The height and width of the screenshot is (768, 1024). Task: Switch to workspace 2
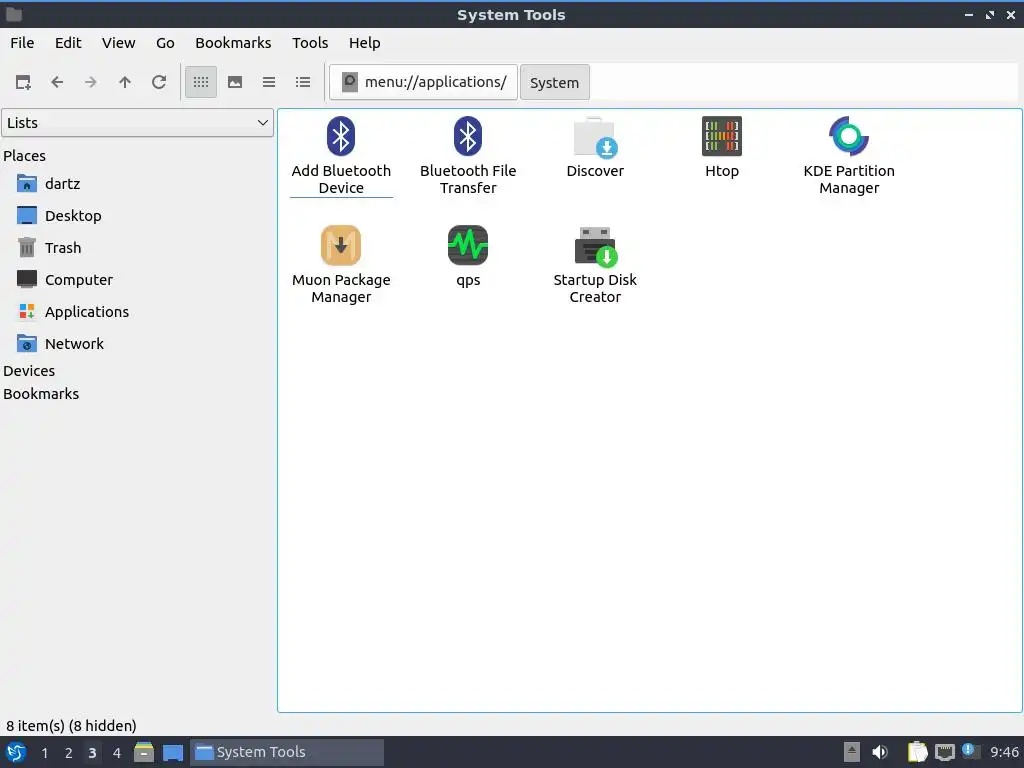pos(69,753)
